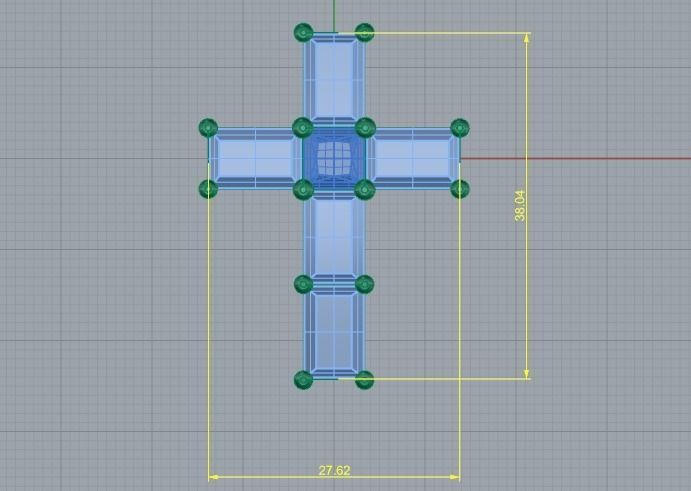Select the 38.04 height dimension text
This screenshot has height=491, width=691.
pyautogui.click(x=520, y=205)
